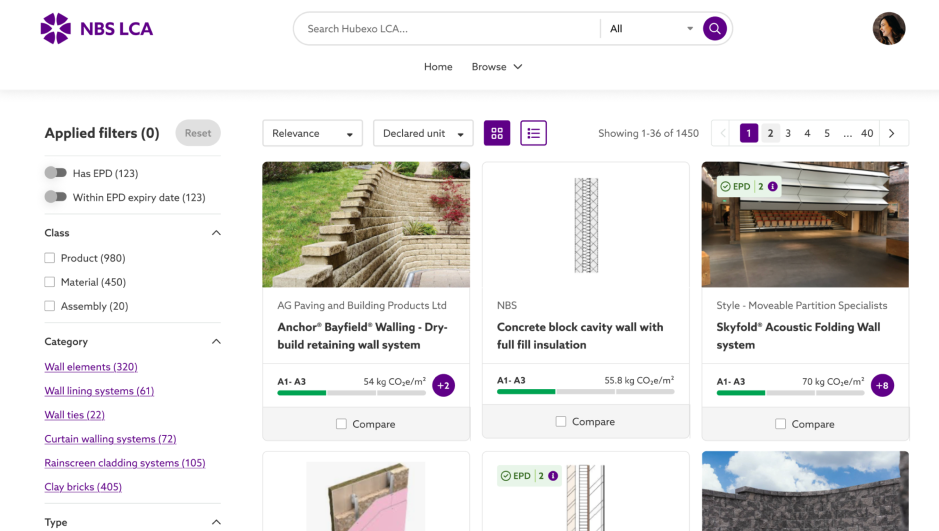Open Concrete block cavity wall diagram image
The width and height of the screenshot is (939, 531).
click(x=586, y=224)
